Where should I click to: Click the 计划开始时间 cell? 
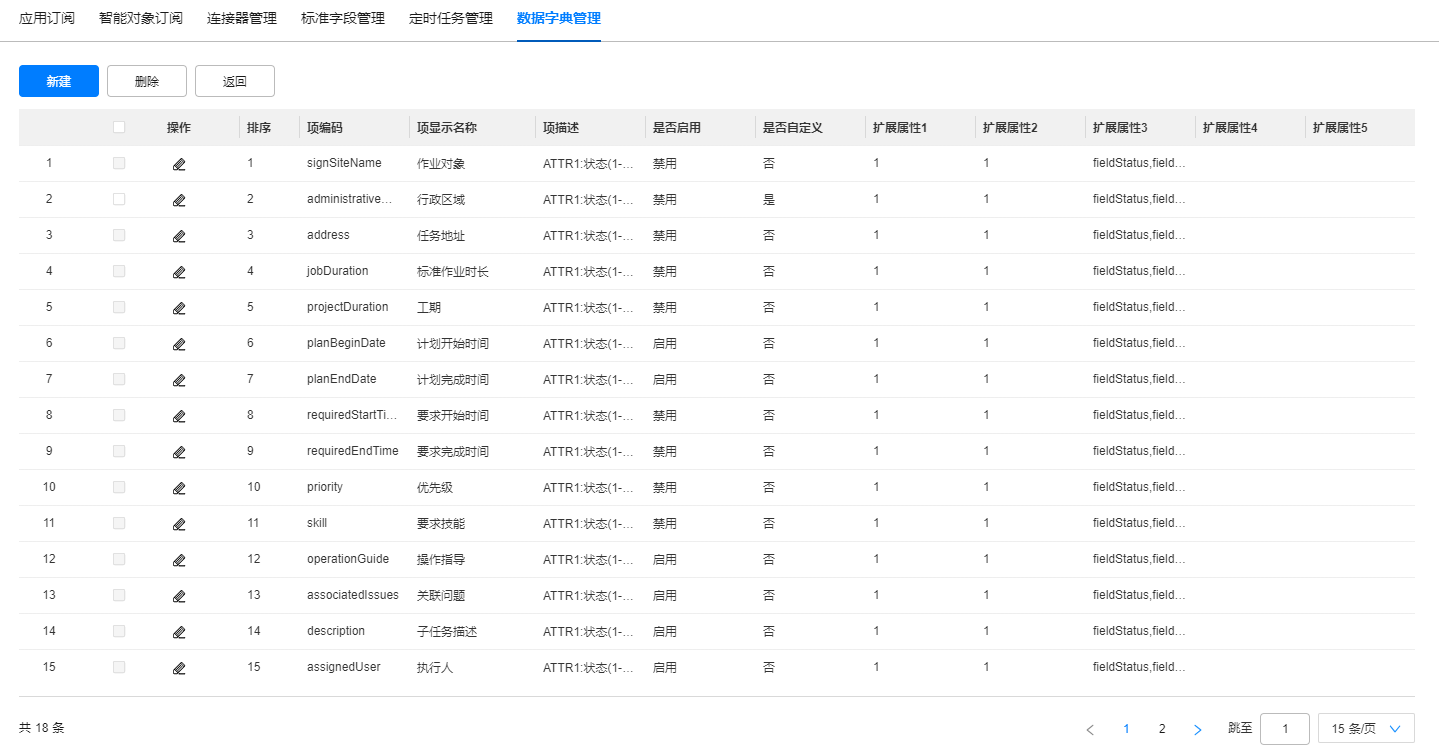point(453,344)
